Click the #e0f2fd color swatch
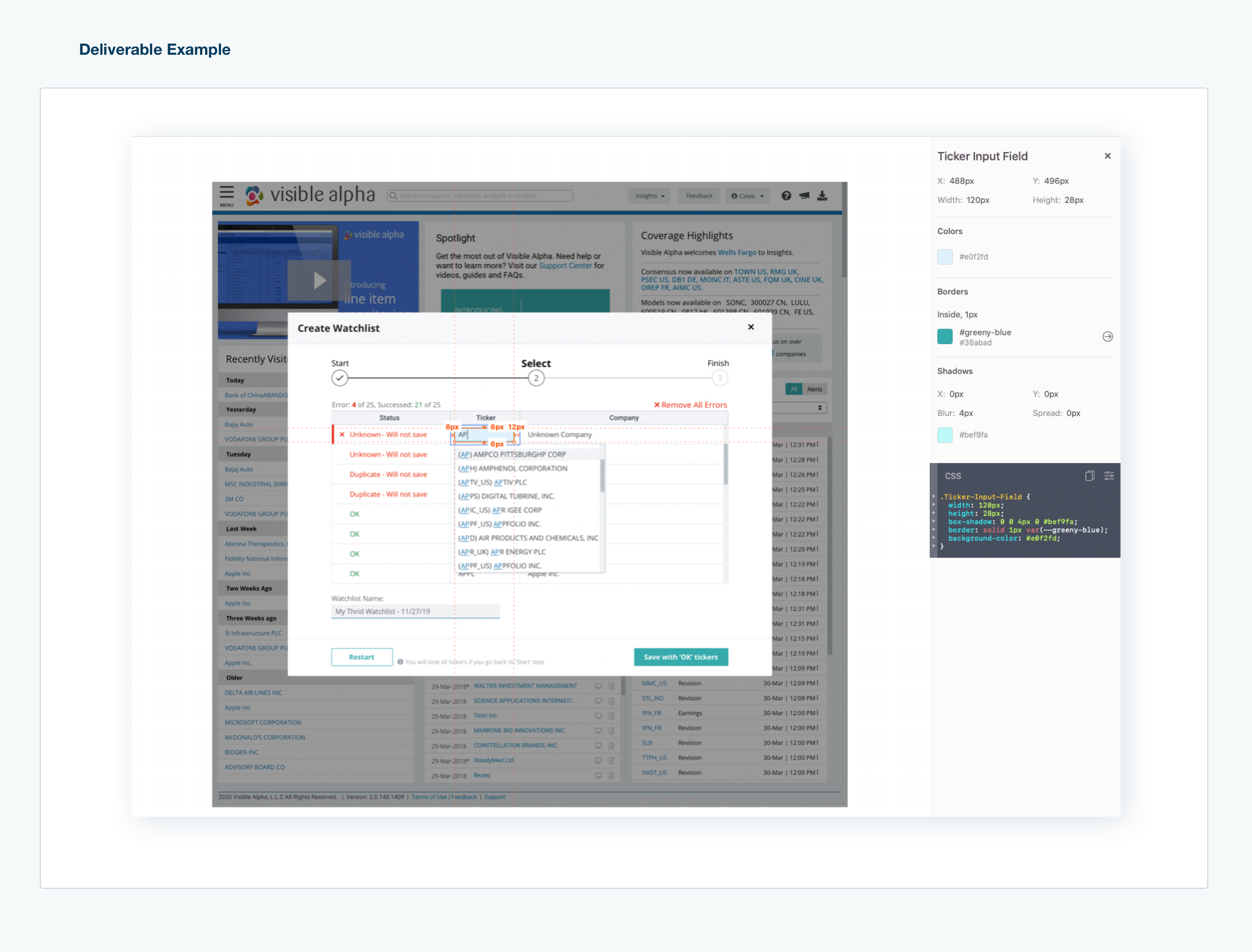 [x=945, y=257]
